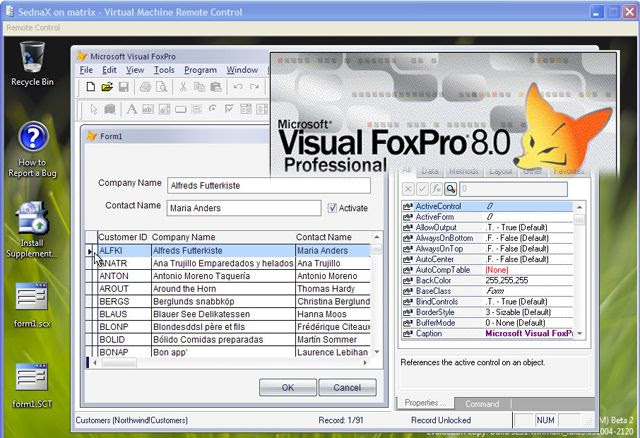Select the 'Blauer See Delikatessen' cell

coord(223,314)
